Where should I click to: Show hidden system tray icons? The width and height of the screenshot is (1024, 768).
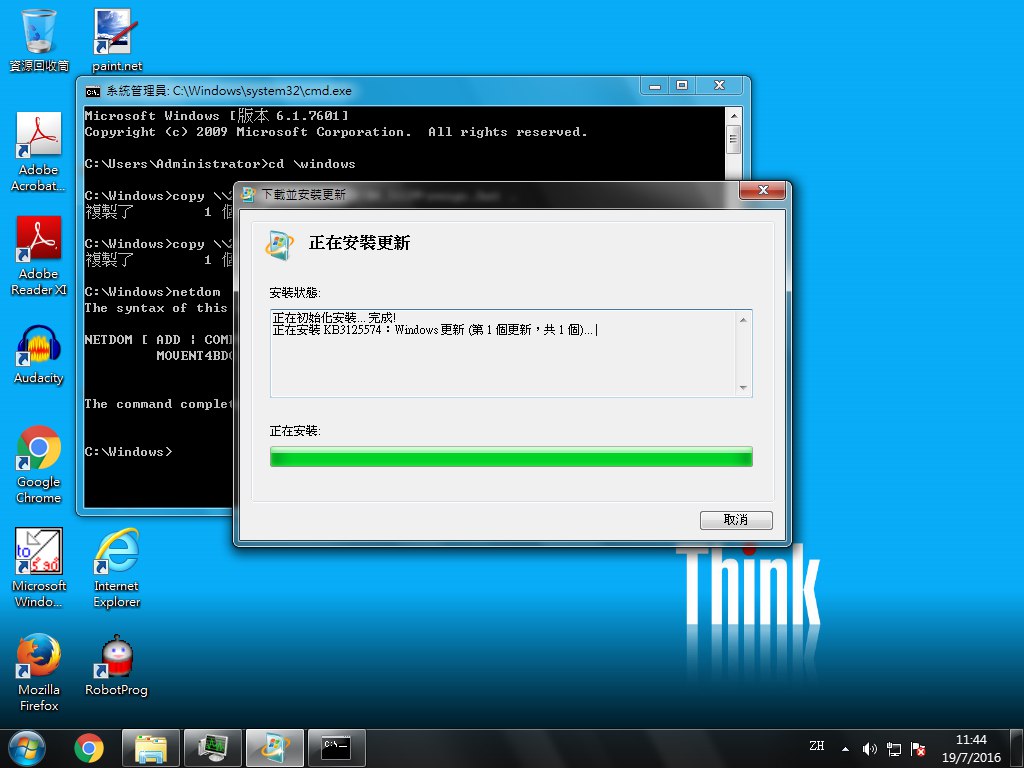coord(846,748)
